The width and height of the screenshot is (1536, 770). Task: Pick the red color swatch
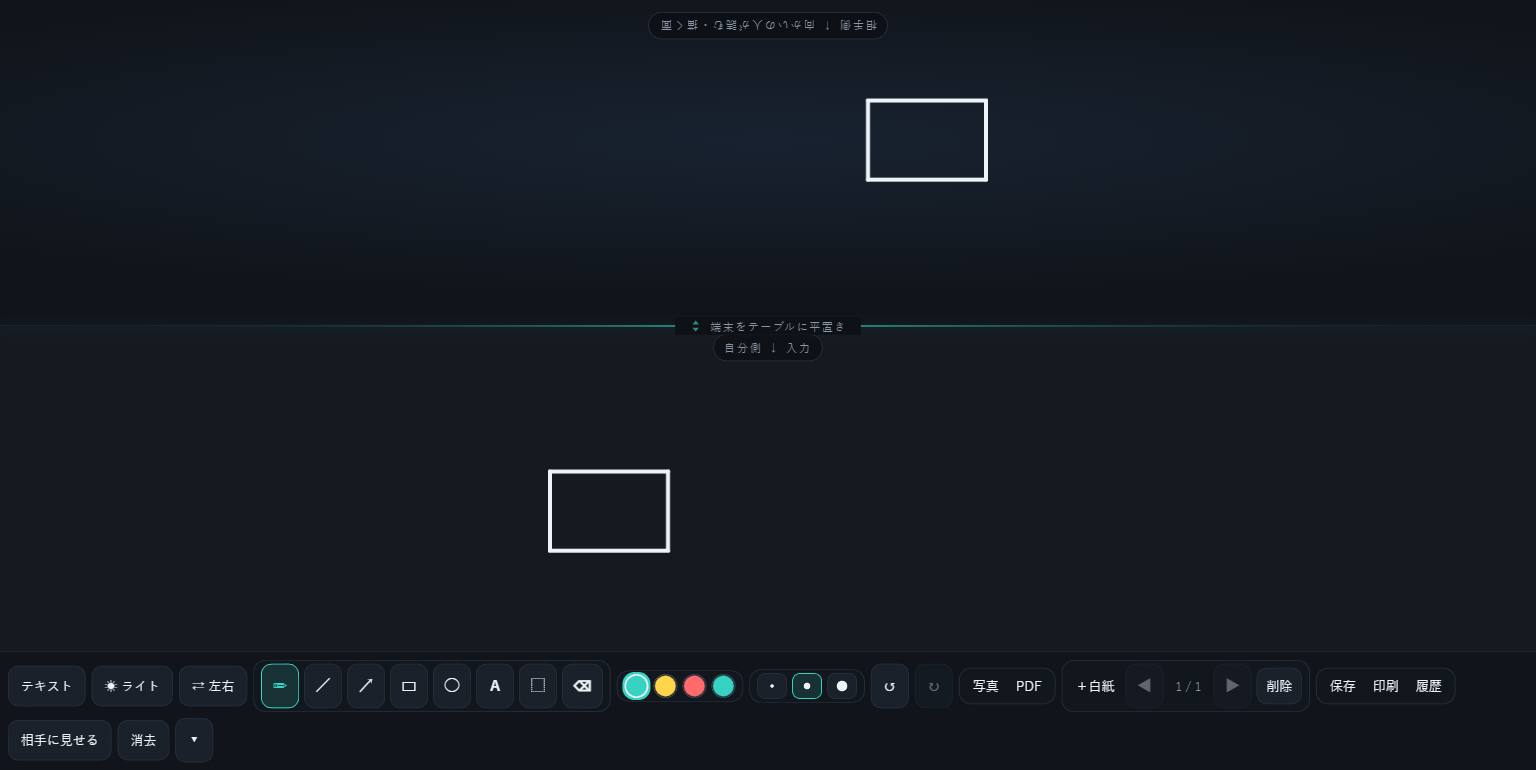(x=694, y=686)
